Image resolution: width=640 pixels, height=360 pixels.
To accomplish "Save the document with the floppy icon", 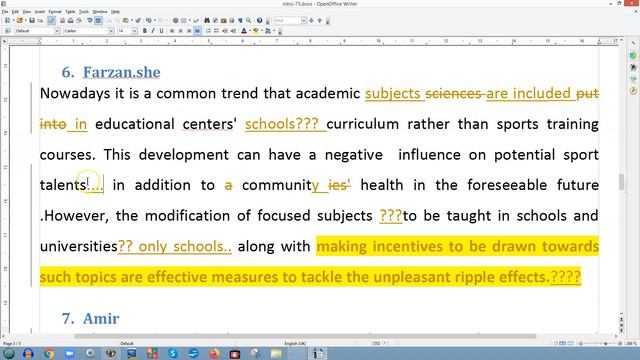I will point(32,20).
